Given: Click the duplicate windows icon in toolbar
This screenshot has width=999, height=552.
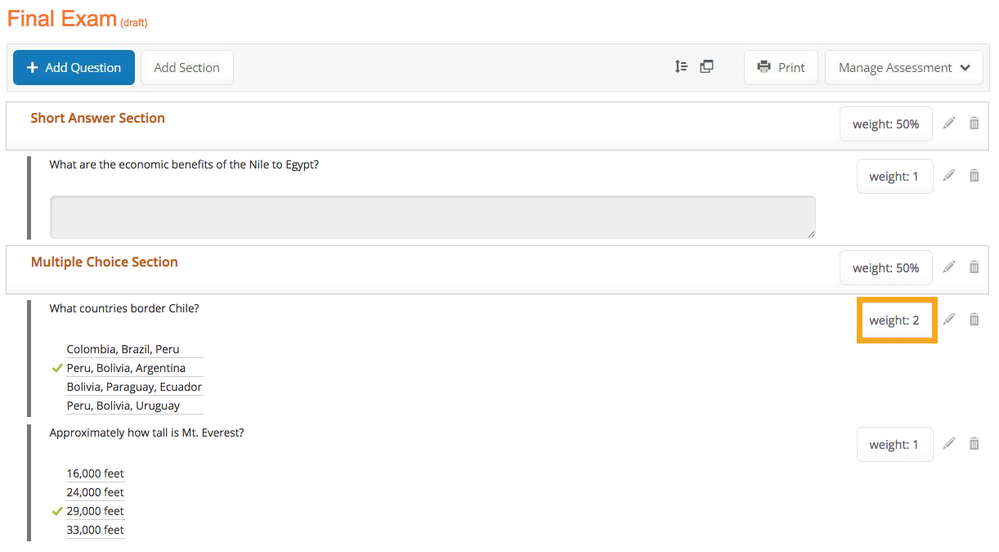Looking at the screenshot, I should click(x=707, y=66).
